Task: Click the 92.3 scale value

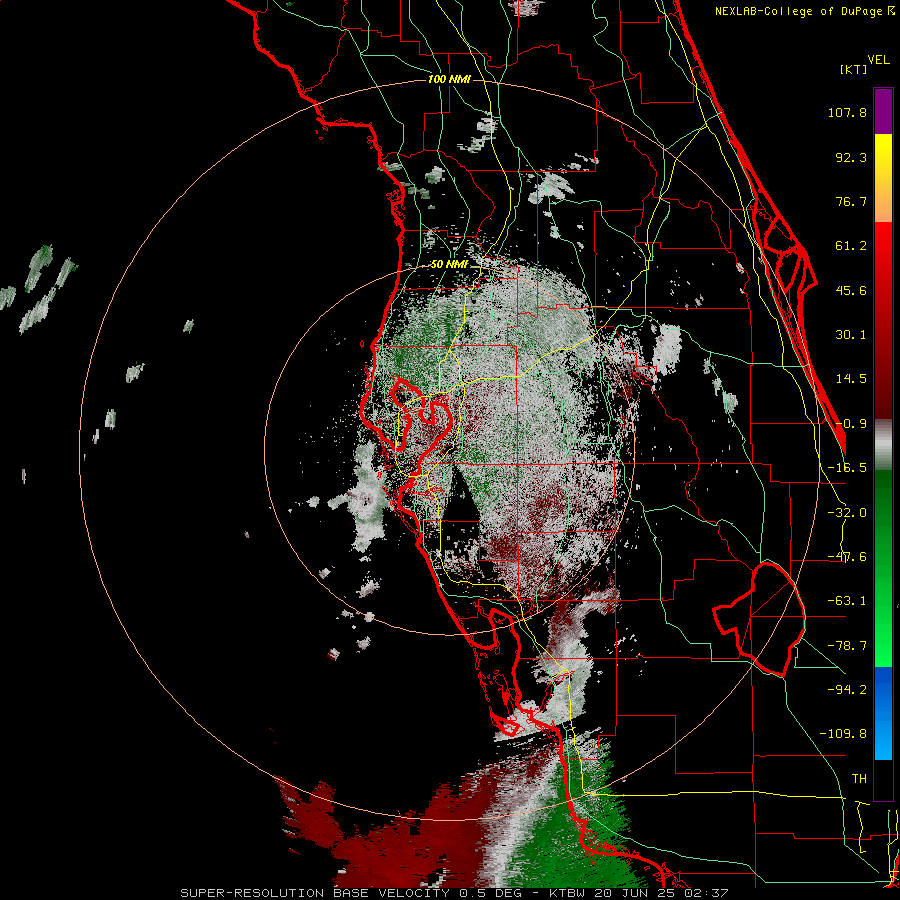Action: 851,157
